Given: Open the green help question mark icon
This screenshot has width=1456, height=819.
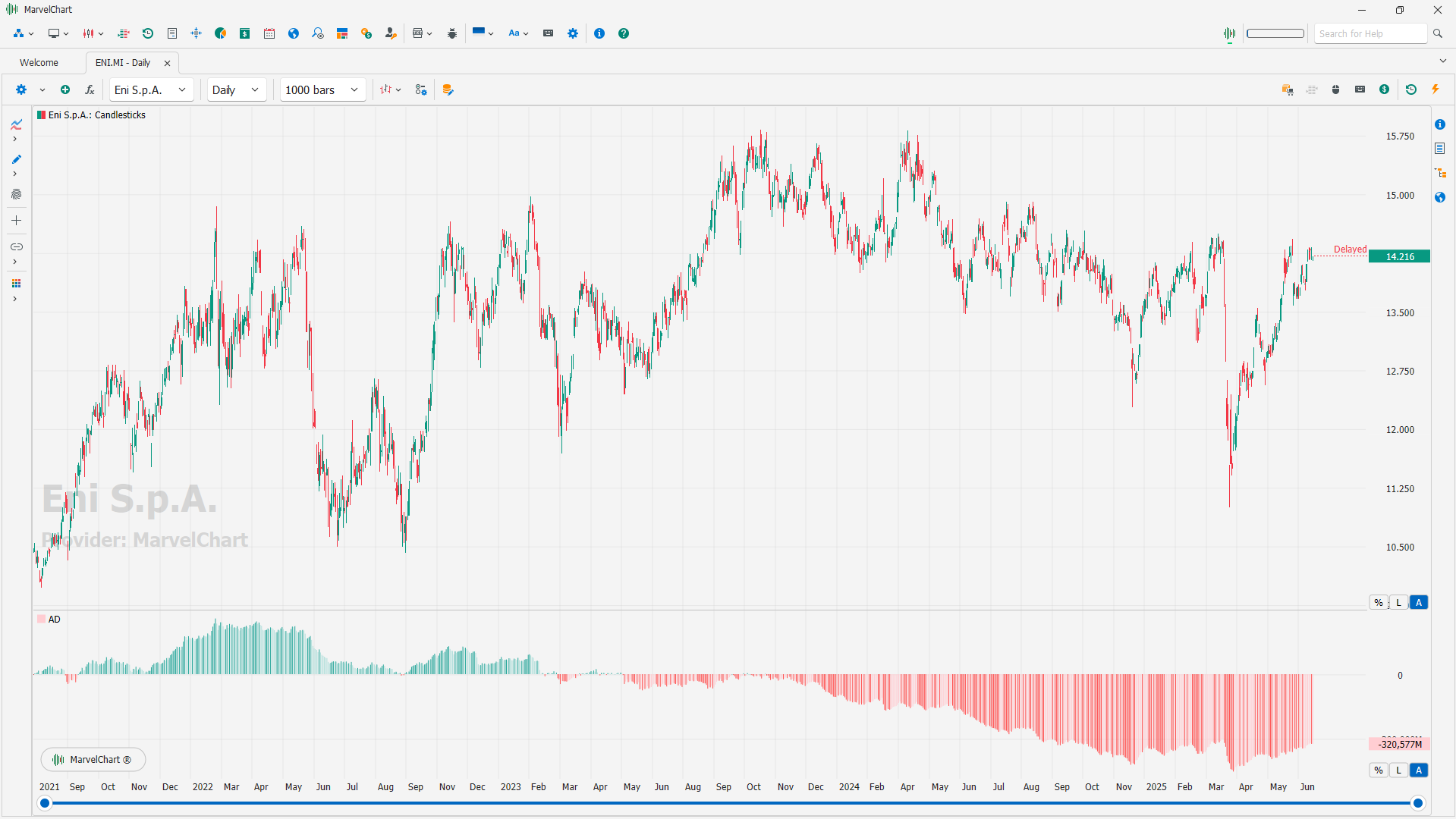Looking at the screenshot, I should pos(624,33).
